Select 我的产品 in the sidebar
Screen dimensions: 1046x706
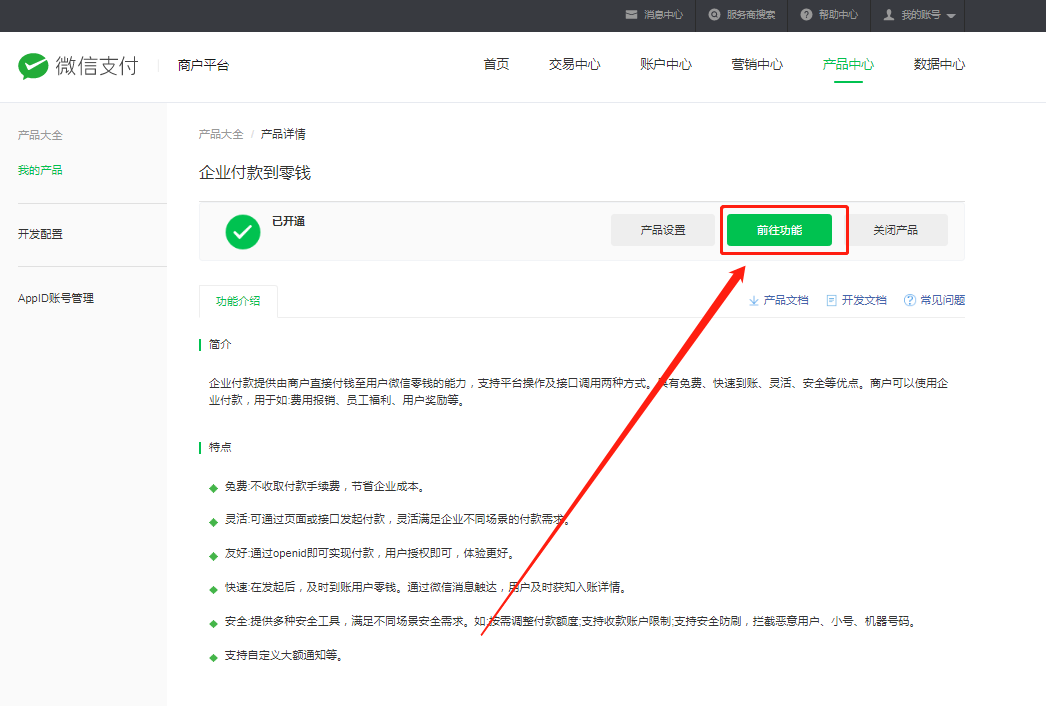point(40,170)
